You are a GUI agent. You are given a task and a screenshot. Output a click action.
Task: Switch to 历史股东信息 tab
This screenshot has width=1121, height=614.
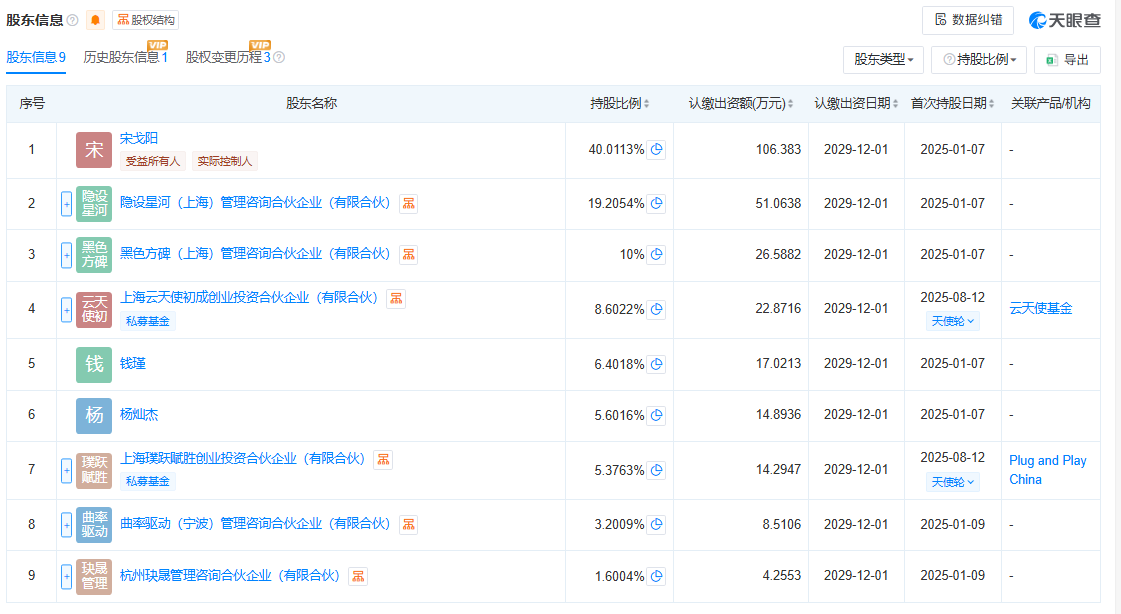125,58
